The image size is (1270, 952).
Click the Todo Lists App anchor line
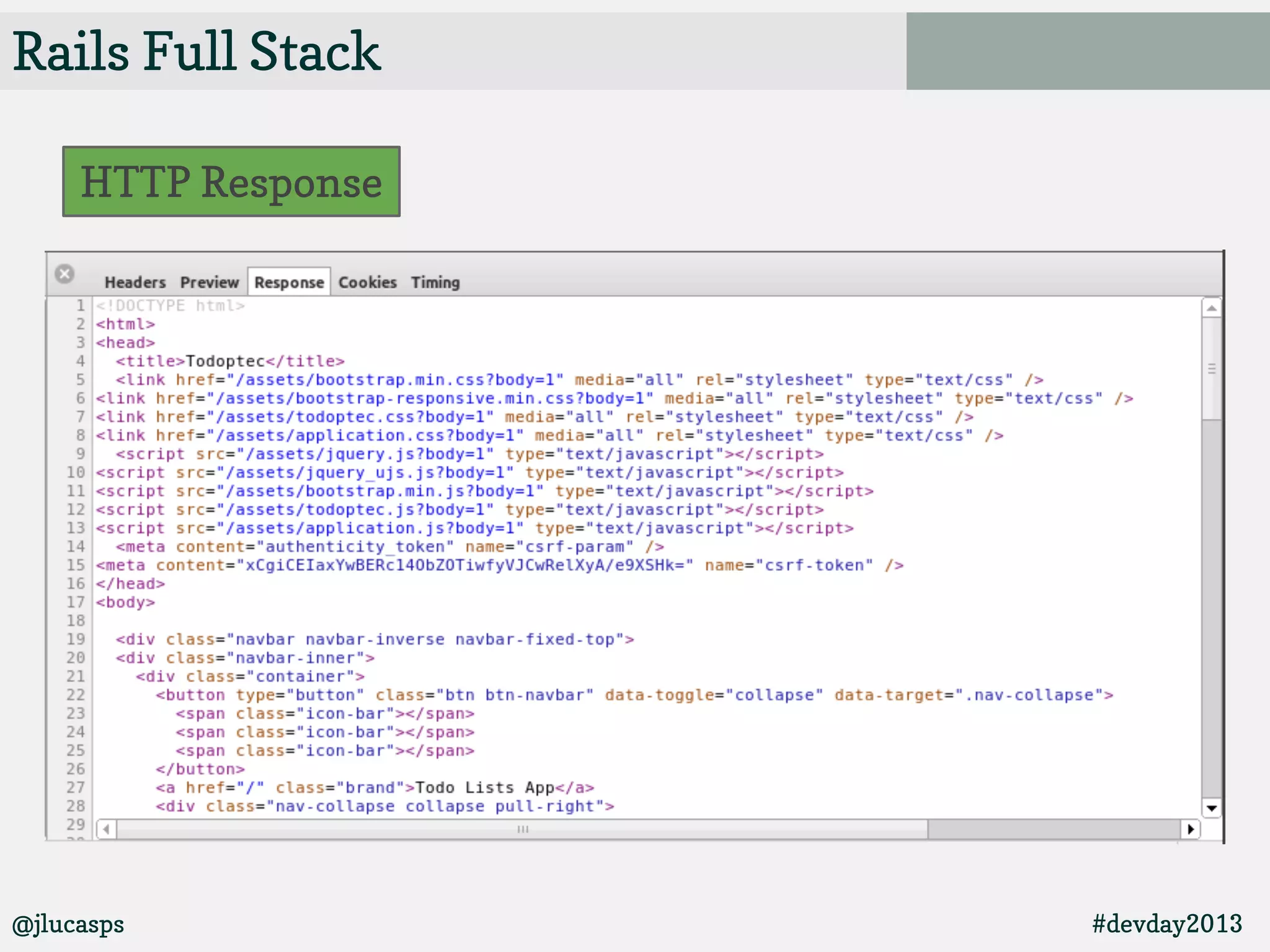click(375, 788)
